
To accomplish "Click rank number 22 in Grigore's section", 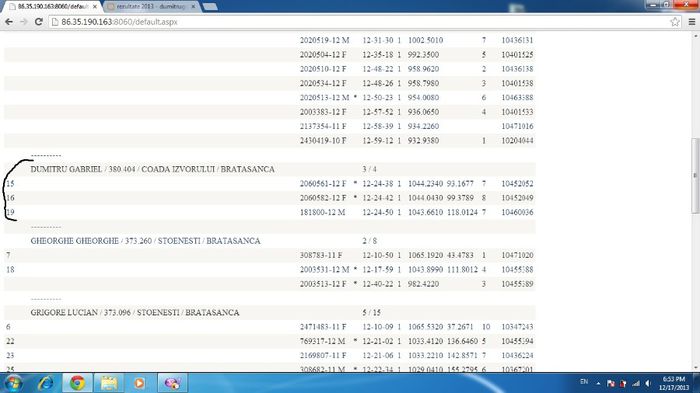I will [10, 341].
